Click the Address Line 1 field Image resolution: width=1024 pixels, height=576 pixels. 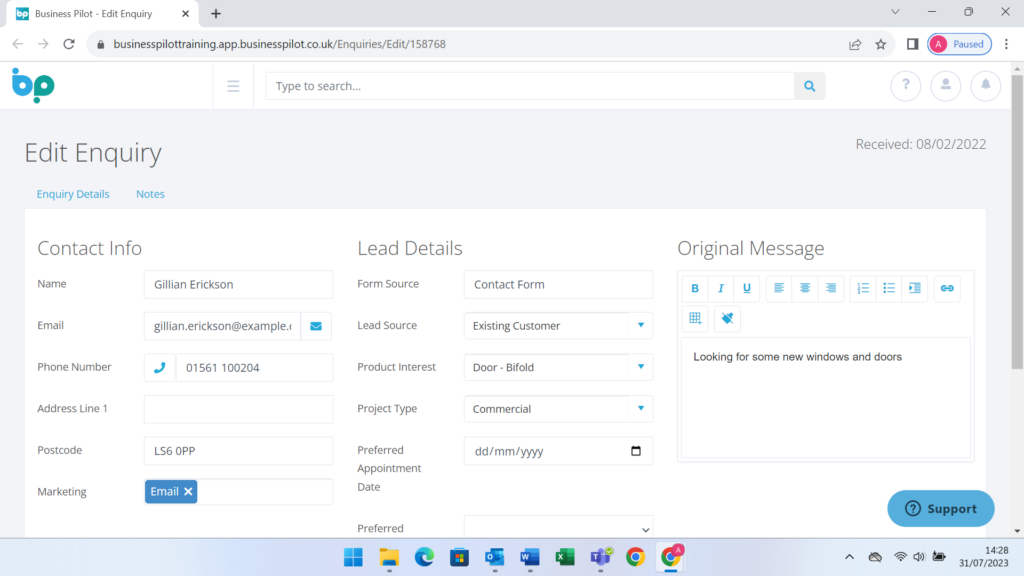pyautogui.click(x=238, y=409)
